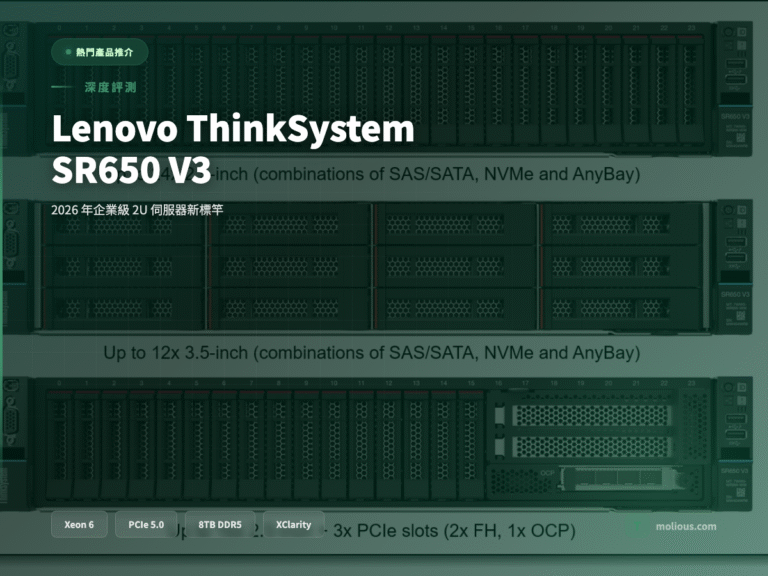This screenshot has height=576, width=768.
Task: Click the PCIe 5.0 tag
Action: (x=146, y=525)
